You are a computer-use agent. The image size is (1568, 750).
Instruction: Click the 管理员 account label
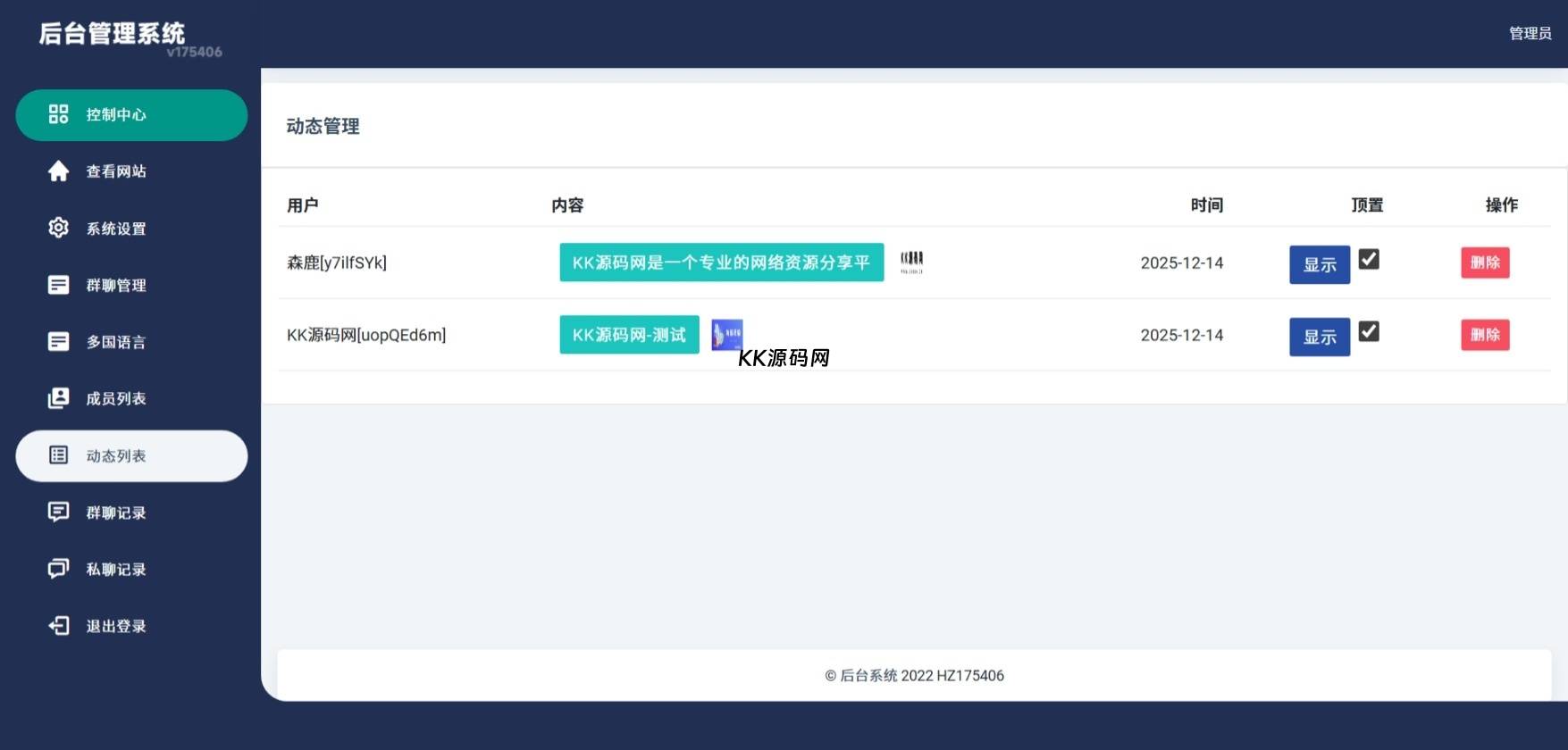[1530, 33]
